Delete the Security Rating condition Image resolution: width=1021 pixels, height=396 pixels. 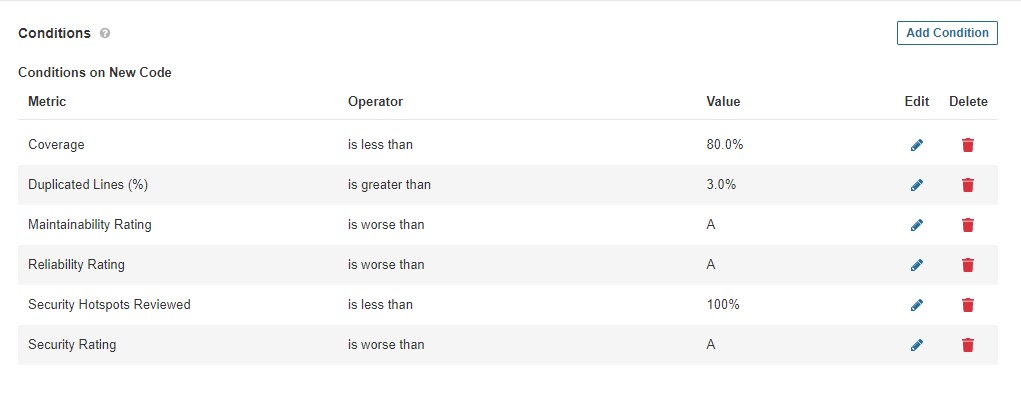click(x=968, y=345)
